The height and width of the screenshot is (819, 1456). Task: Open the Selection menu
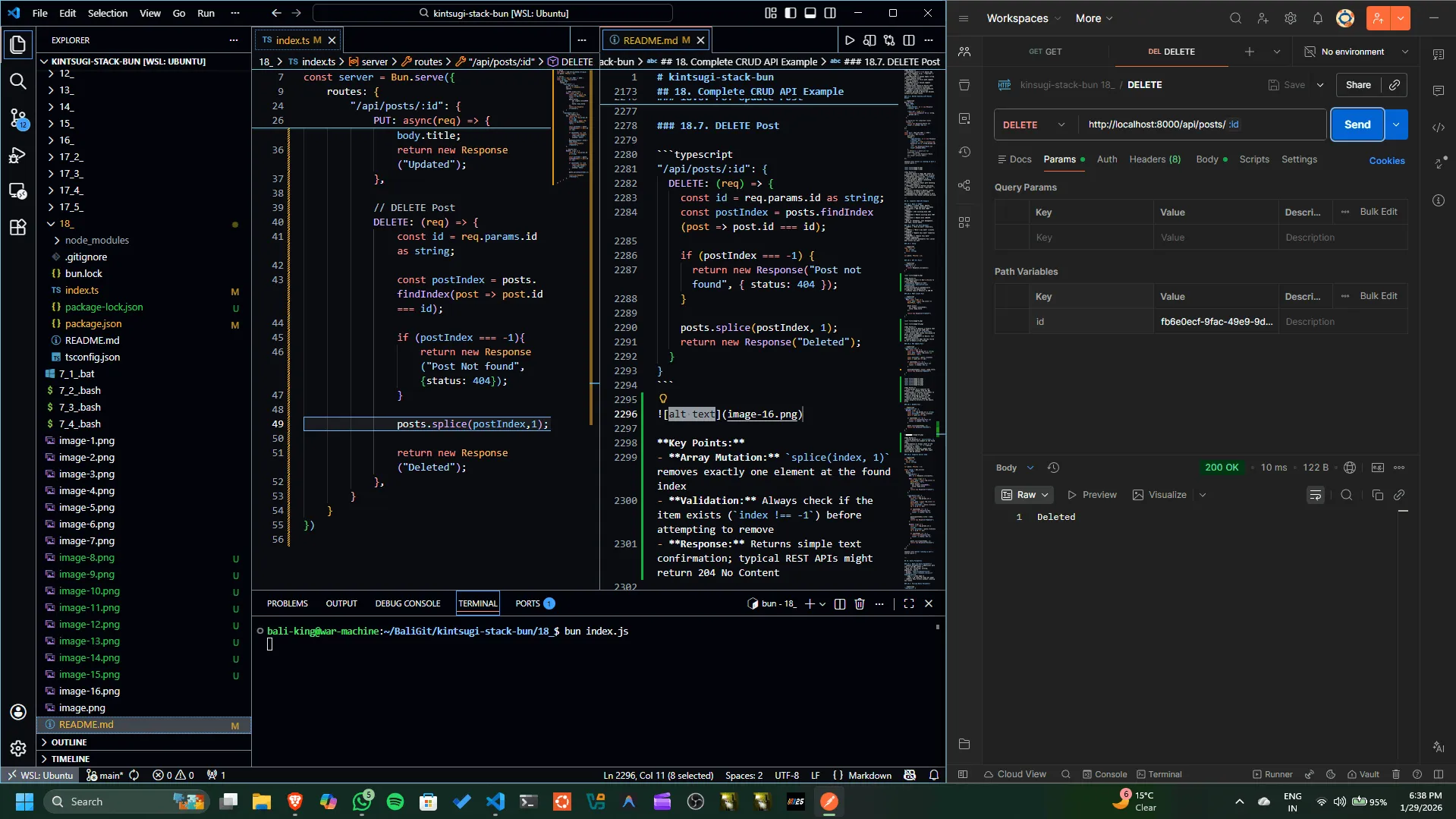(x=108, y=13)
